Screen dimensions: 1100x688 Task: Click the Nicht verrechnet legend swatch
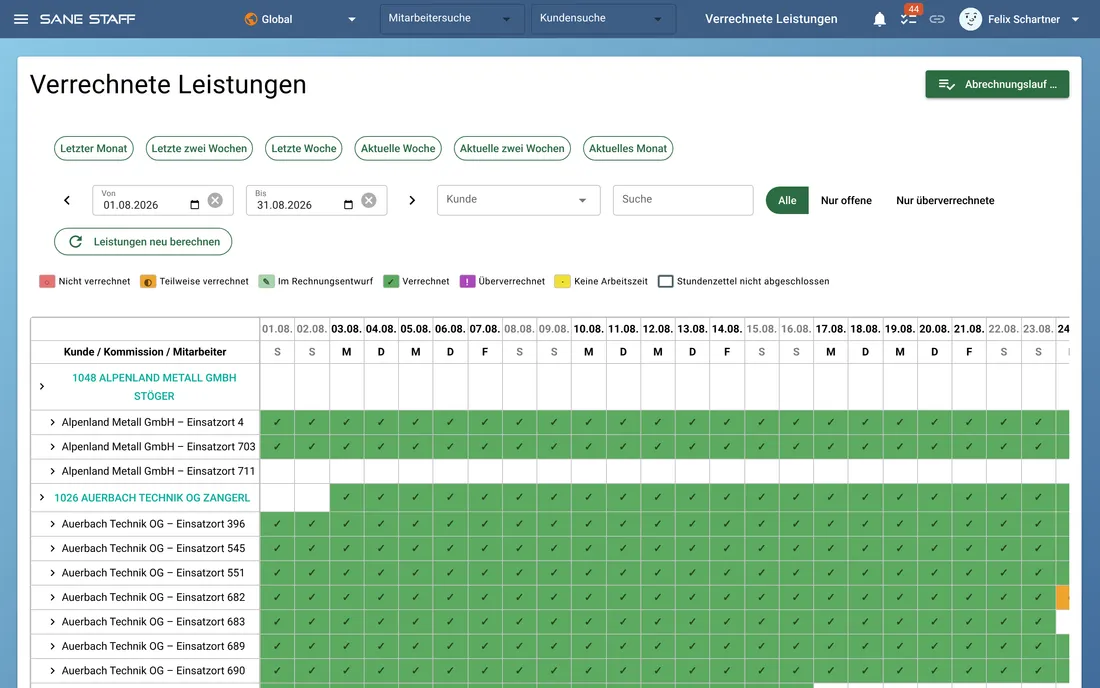[47, 281]
